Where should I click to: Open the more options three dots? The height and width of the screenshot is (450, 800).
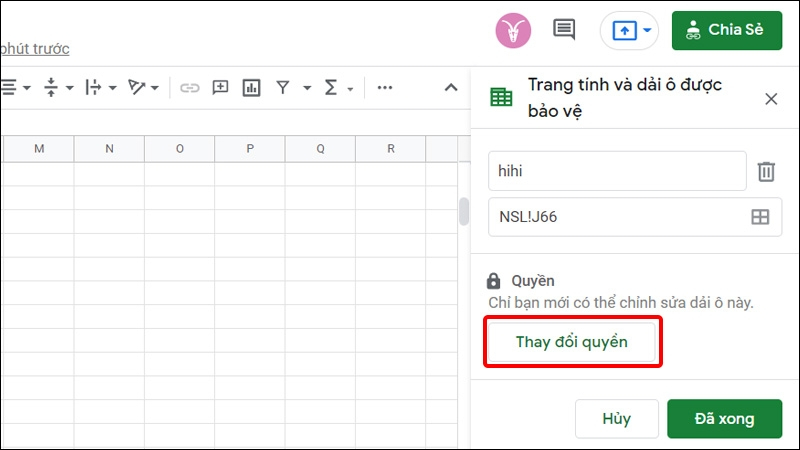[385, 88]
